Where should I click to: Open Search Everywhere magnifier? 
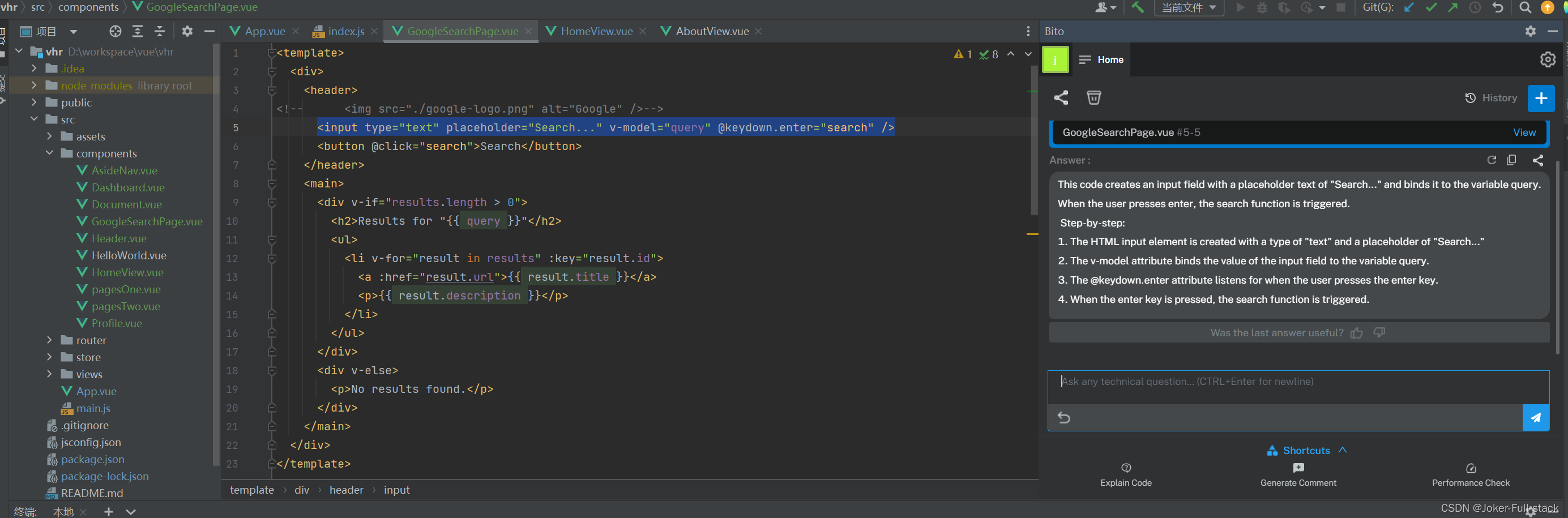[x=1525, y=7]
